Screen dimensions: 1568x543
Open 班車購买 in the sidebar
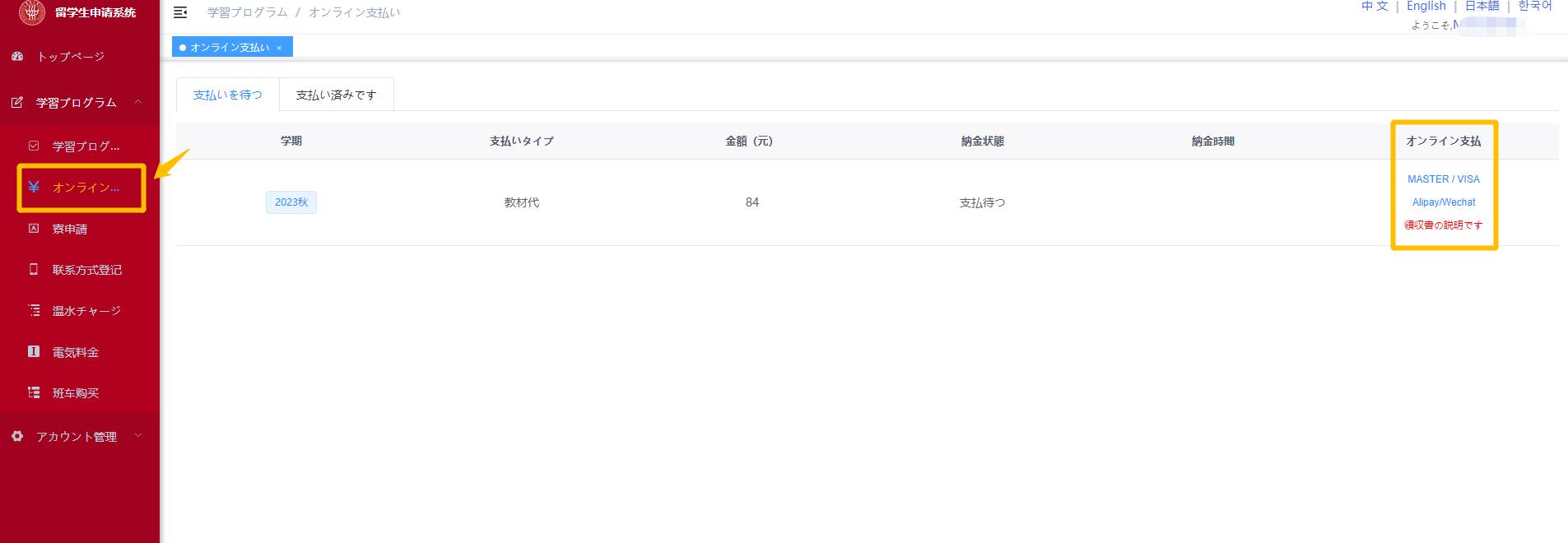pos(76,393)
